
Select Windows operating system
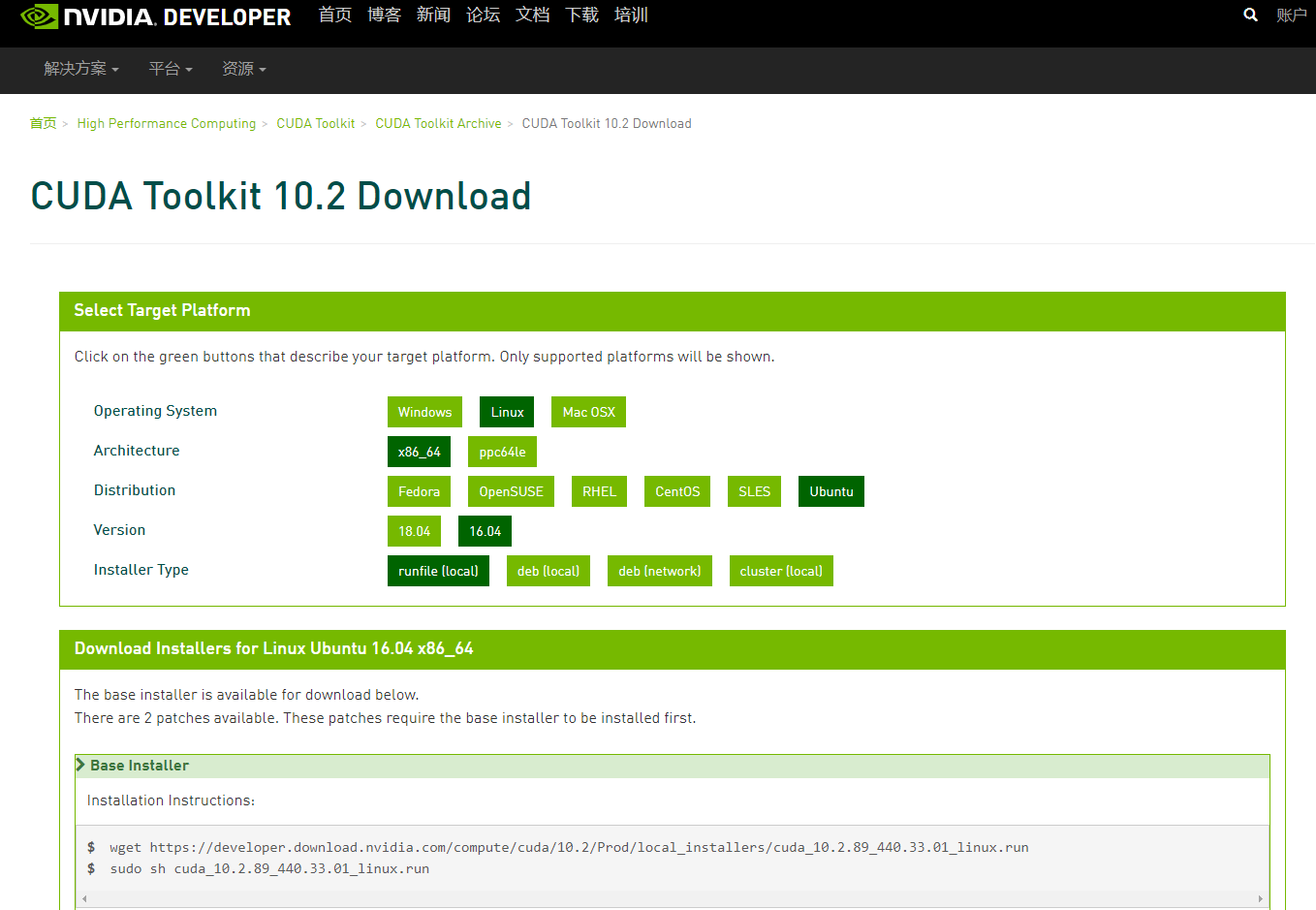[x=424, y=412]
